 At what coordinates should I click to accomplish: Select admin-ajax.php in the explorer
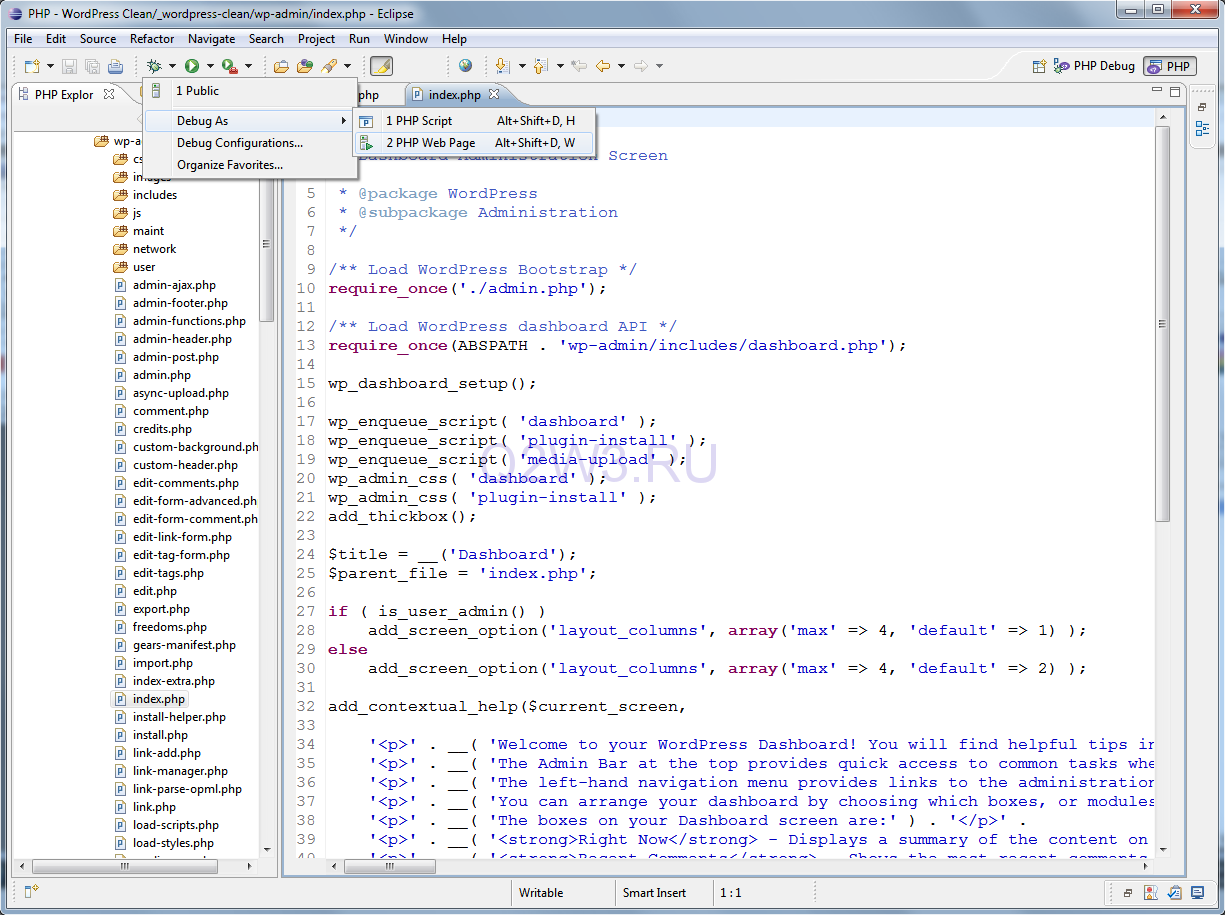(x=174, y=285)
